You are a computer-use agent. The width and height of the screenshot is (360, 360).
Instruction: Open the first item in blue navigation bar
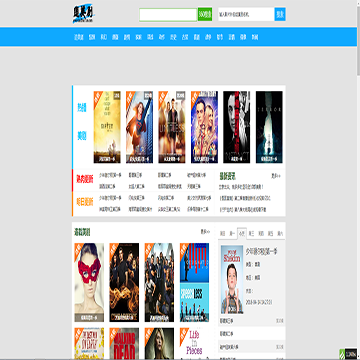[x=79, y=37]
